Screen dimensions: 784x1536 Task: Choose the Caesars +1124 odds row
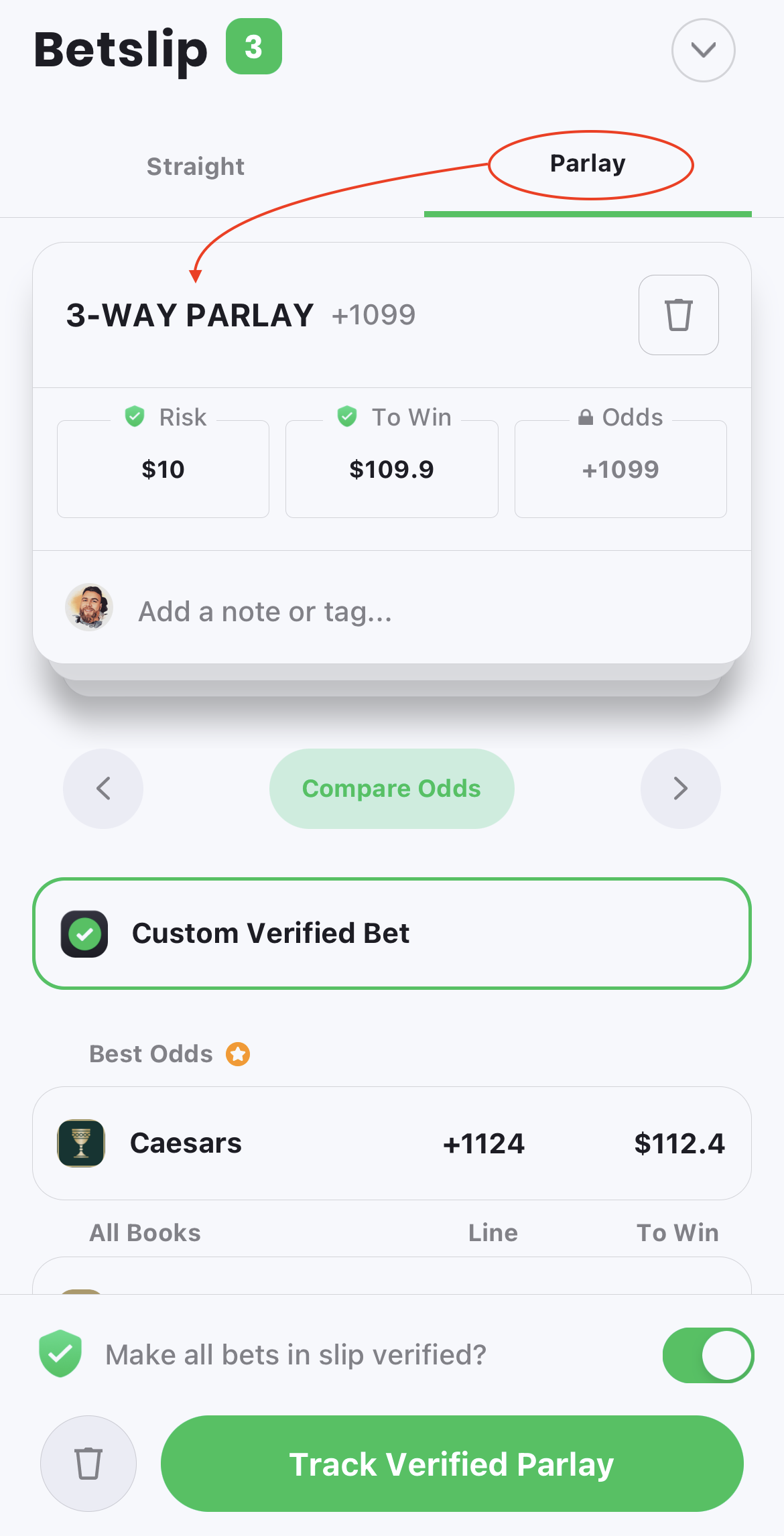coord(392,1143)
